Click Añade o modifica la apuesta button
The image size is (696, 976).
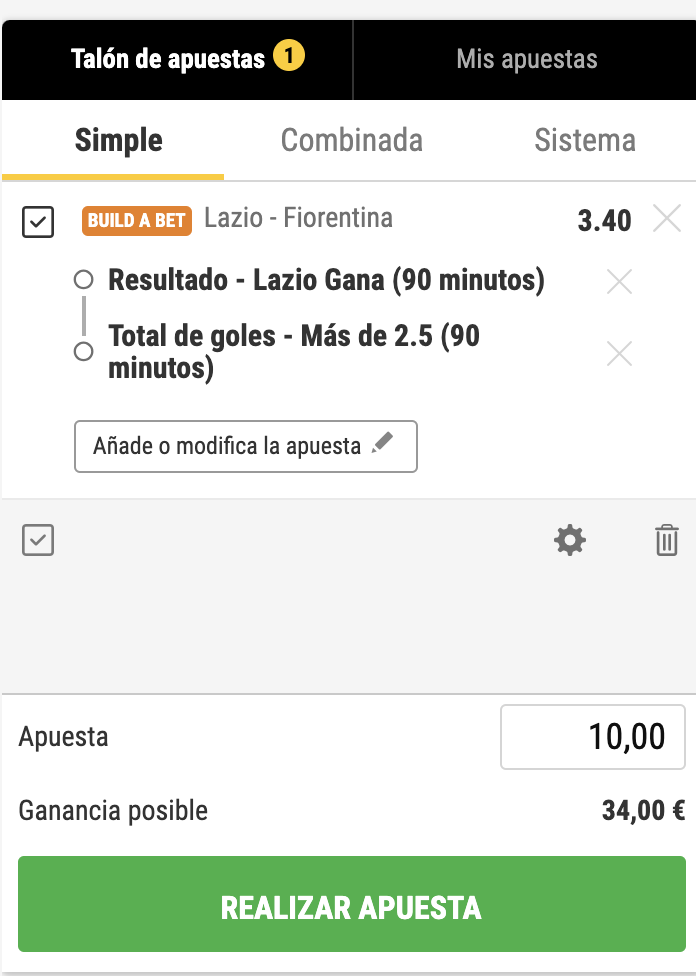coord(245,446)
